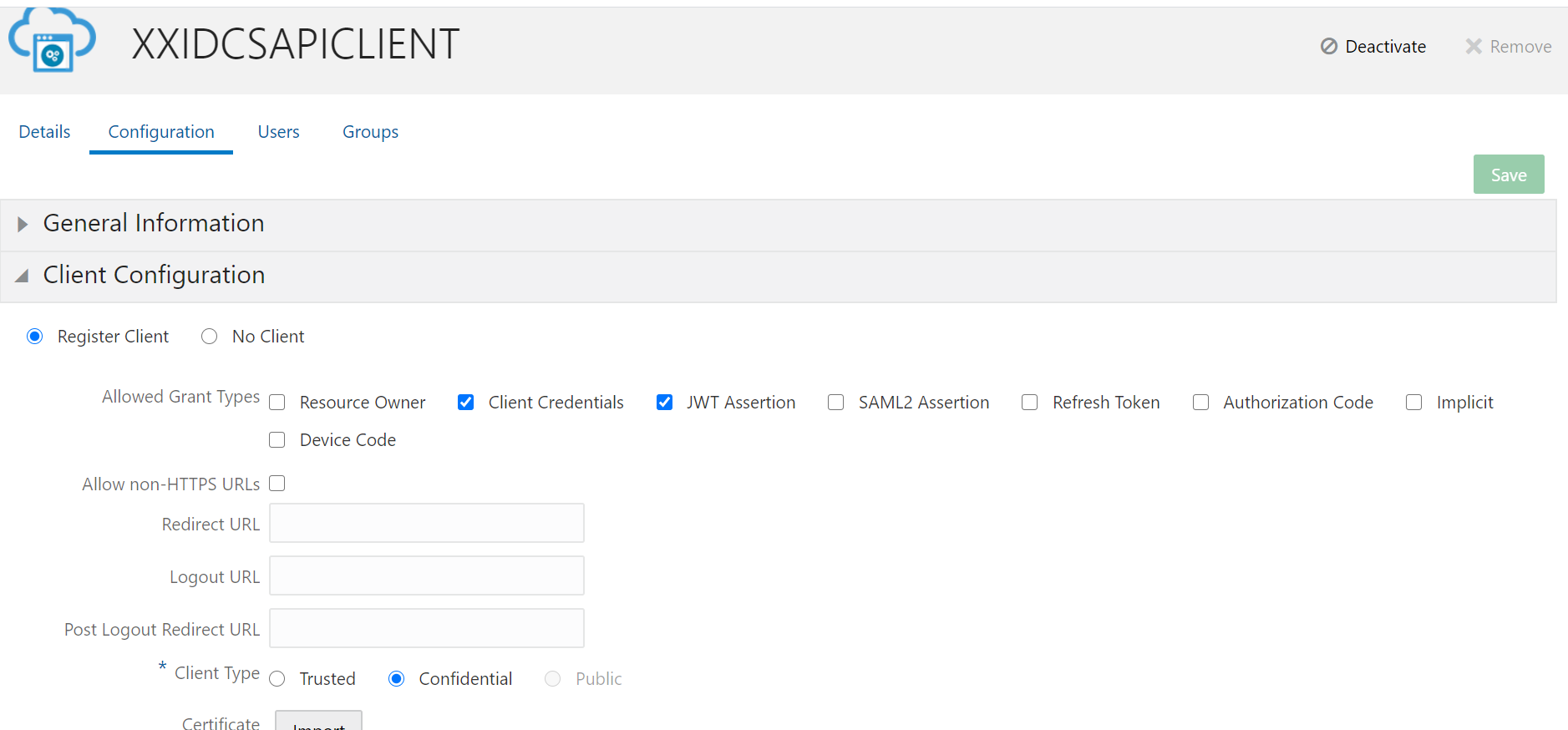Viewport: 1568px width, 730px height.
Task: Click the Post Logout Redirect URL field
Action: click(x=427, y=628)
